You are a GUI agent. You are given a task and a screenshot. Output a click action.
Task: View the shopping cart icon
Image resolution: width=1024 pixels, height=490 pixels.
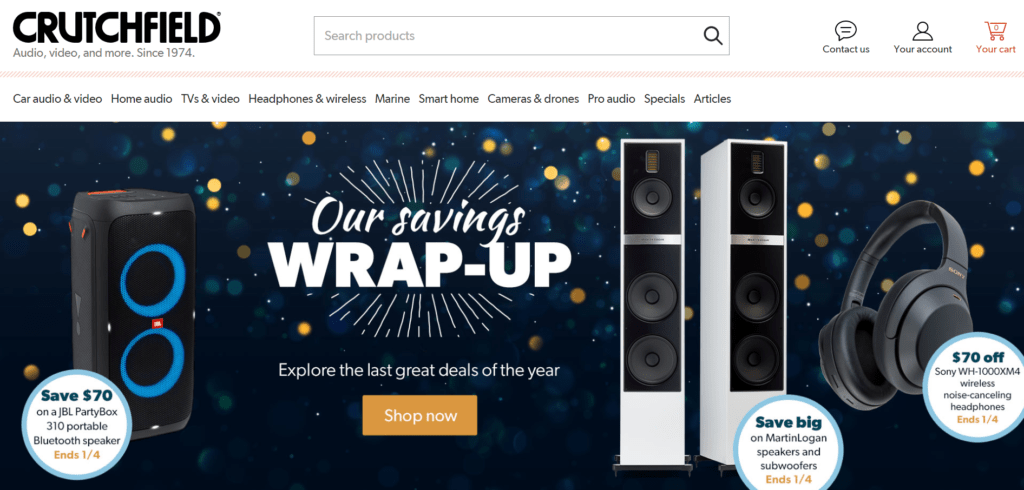(995, 31)
